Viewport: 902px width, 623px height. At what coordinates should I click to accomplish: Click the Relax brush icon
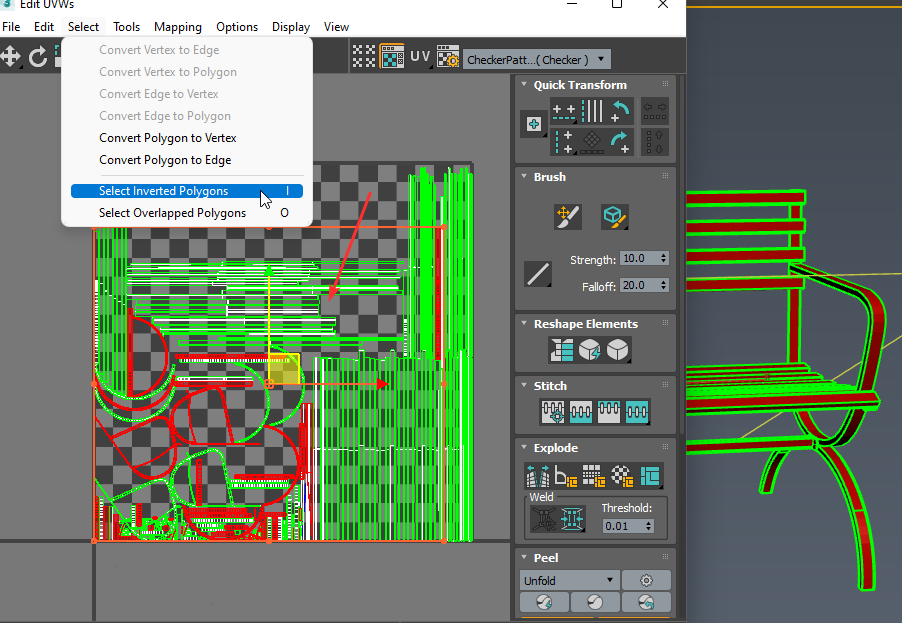pos(613,216)
